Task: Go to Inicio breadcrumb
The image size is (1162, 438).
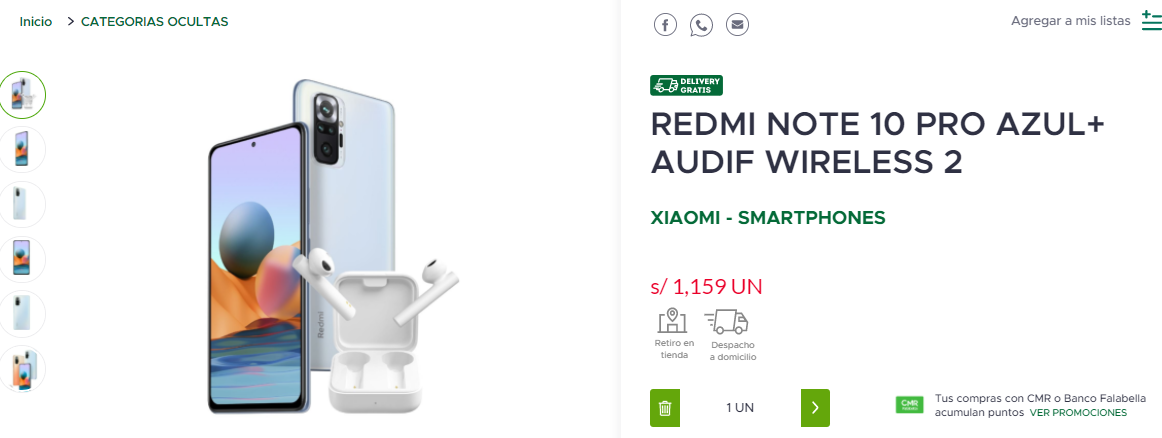Action: 36,21
